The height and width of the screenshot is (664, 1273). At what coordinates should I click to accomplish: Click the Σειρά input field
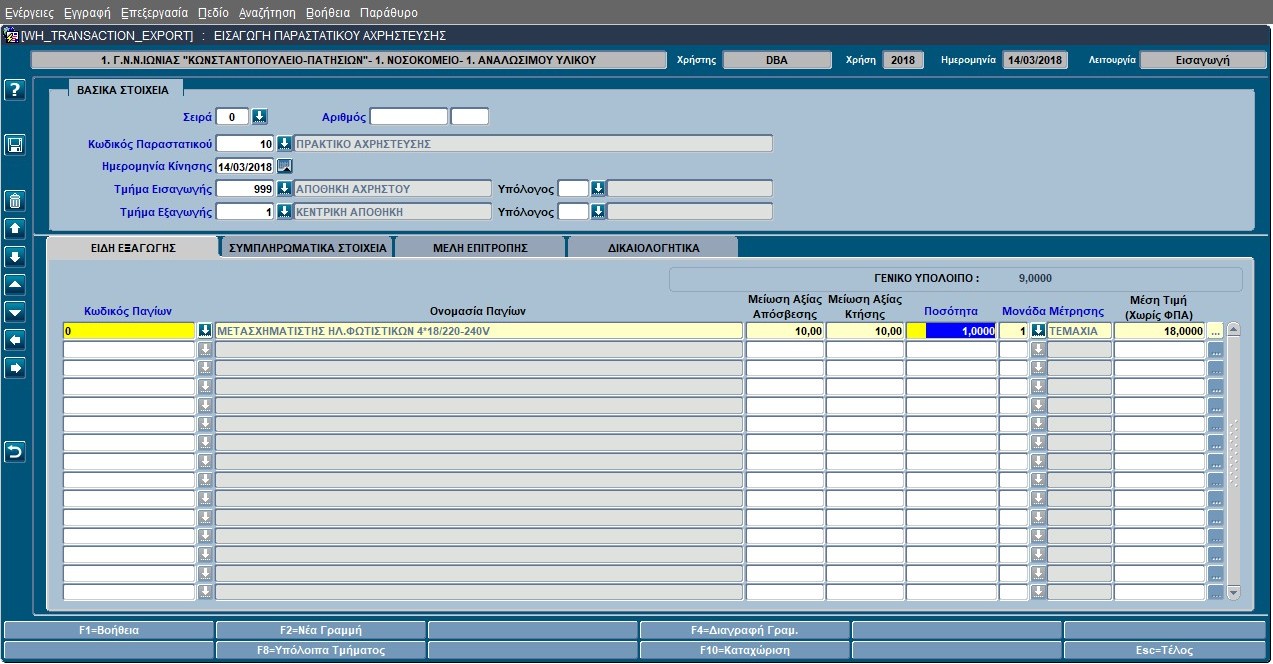[232, 116]
